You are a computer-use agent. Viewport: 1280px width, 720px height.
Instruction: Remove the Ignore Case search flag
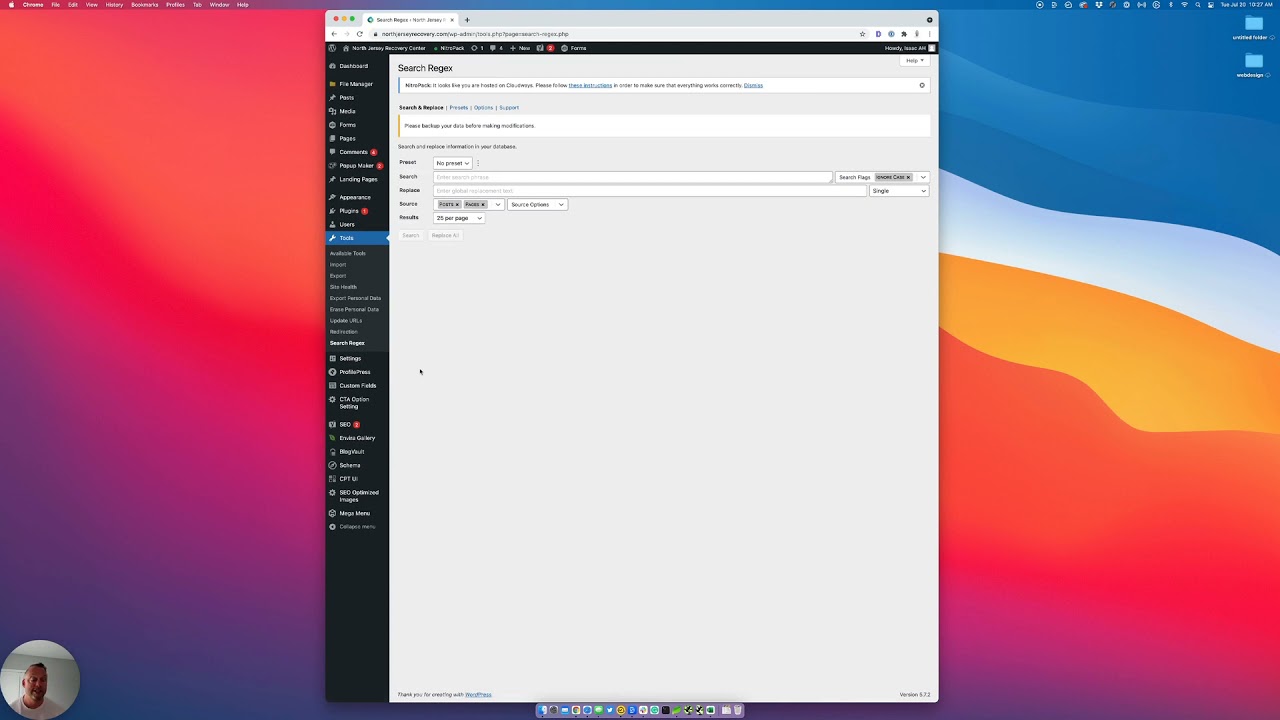[x=908, y=177]
